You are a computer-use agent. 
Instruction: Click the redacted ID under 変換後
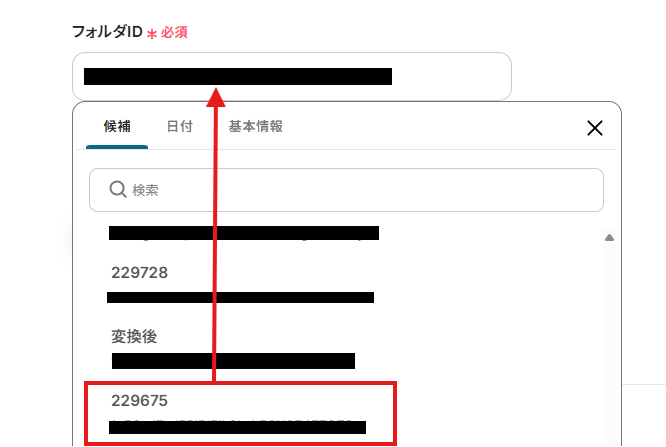click(x=233, y=361)
